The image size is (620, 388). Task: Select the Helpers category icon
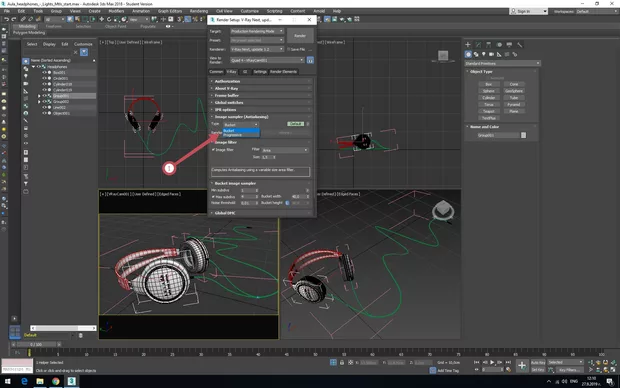click(499, 54)
